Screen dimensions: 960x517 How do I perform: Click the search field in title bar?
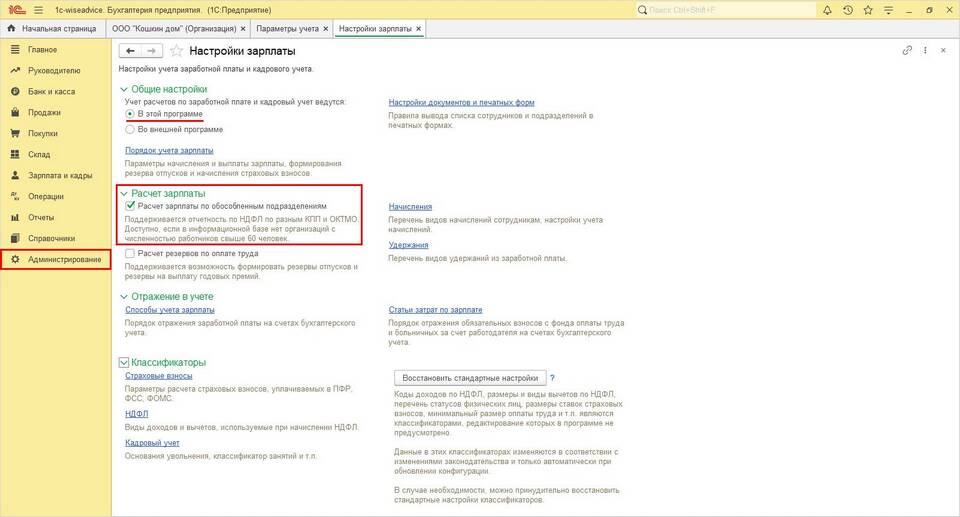pyautogui.click(x=710, y=10)
